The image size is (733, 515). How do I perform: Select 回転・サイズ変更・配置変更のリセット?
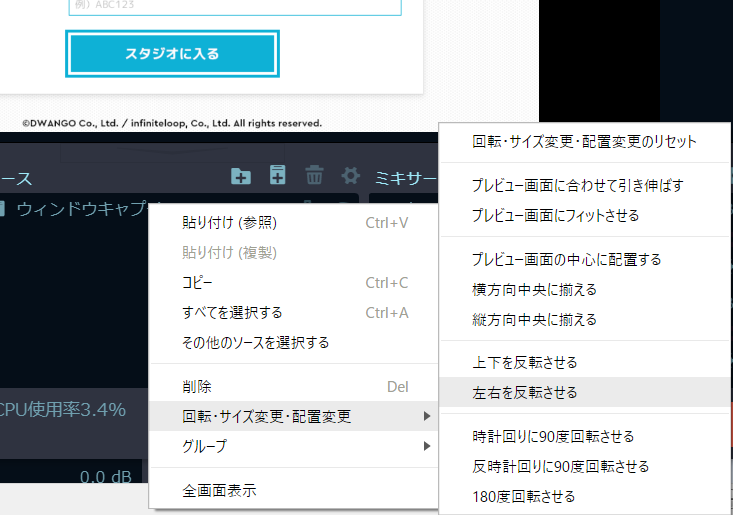pyautogui.click(x=585, y=141)
